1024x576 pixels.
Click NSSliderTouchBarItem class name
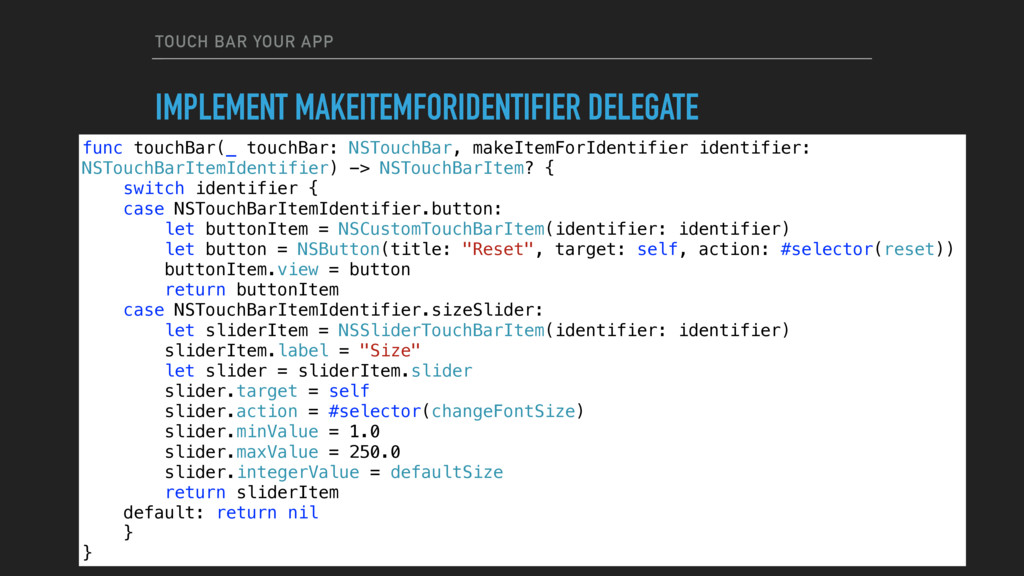coord(441,330)
